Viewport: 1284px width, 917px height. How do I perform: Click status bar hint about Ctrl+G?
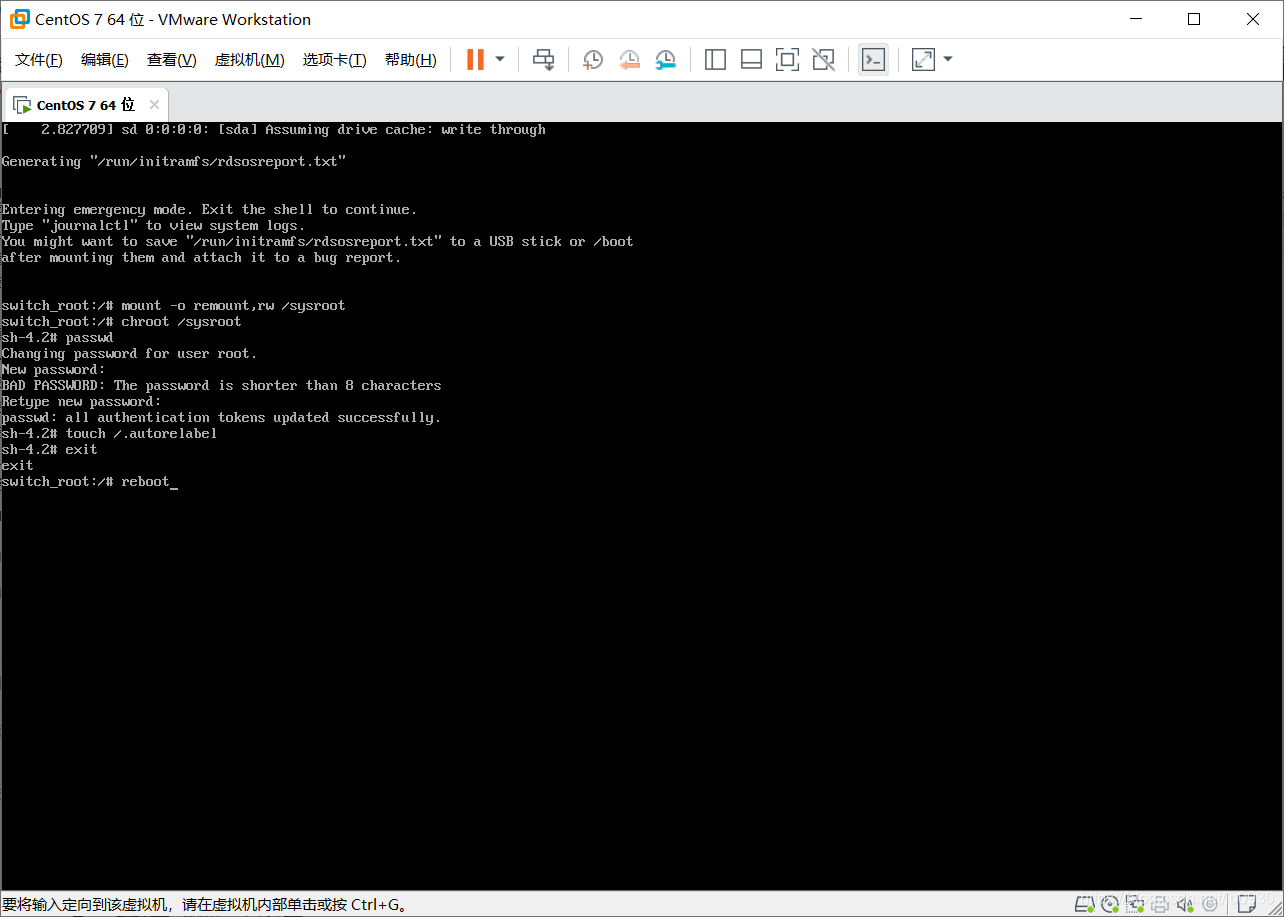click(x=204, y=905)
